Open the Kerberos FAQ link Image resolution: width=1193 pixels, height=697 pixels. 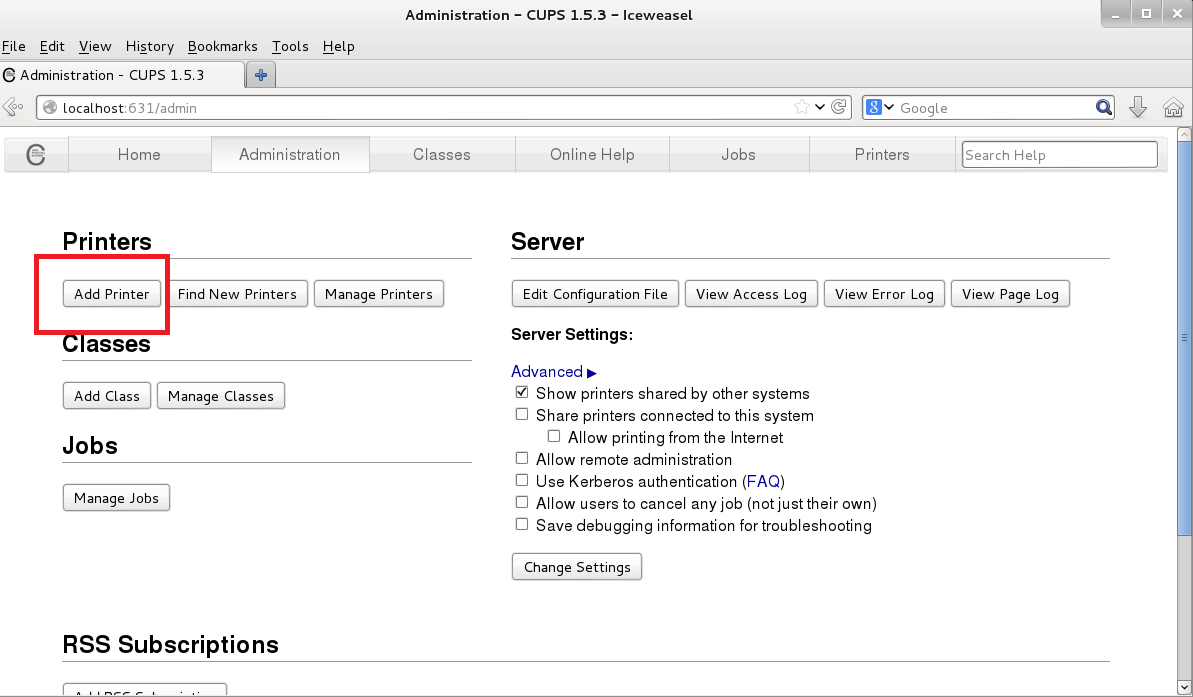(x=763, y=482)
